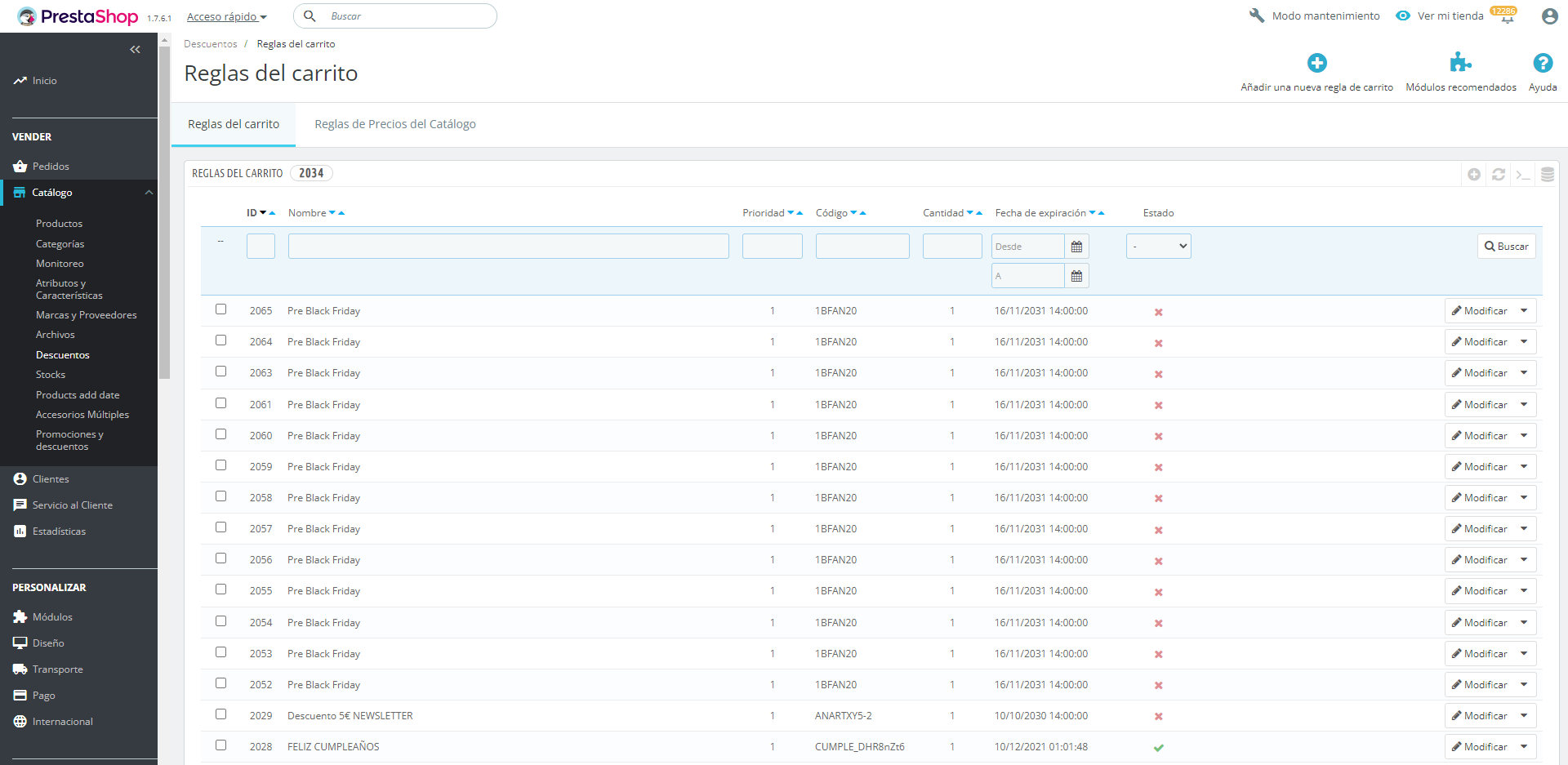Expand action dropdown for rule 2065

pos(1524,311)
